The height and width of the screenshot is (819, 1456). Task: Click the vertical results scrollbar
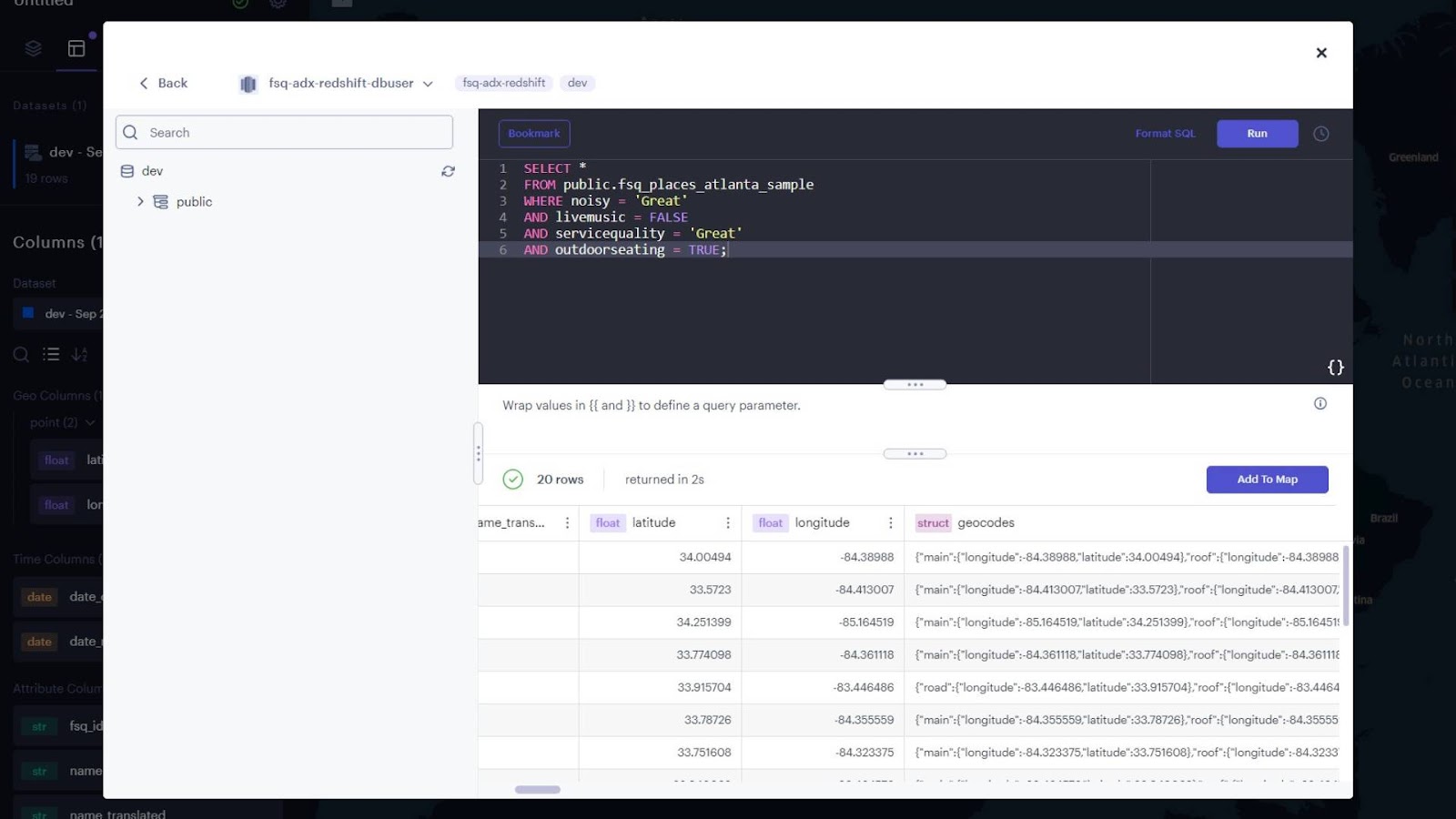tap(1346, 585)
